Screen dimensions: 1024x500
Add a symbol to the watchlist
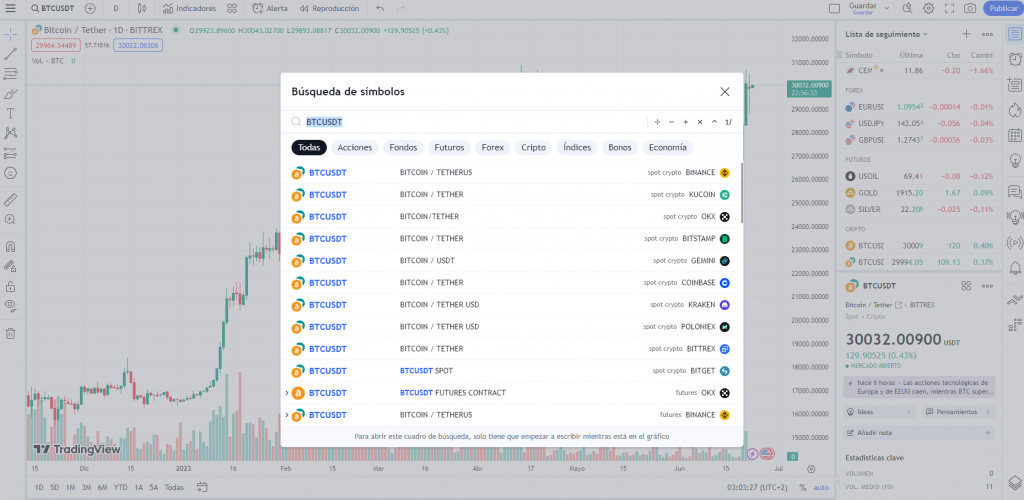(967, 34)
